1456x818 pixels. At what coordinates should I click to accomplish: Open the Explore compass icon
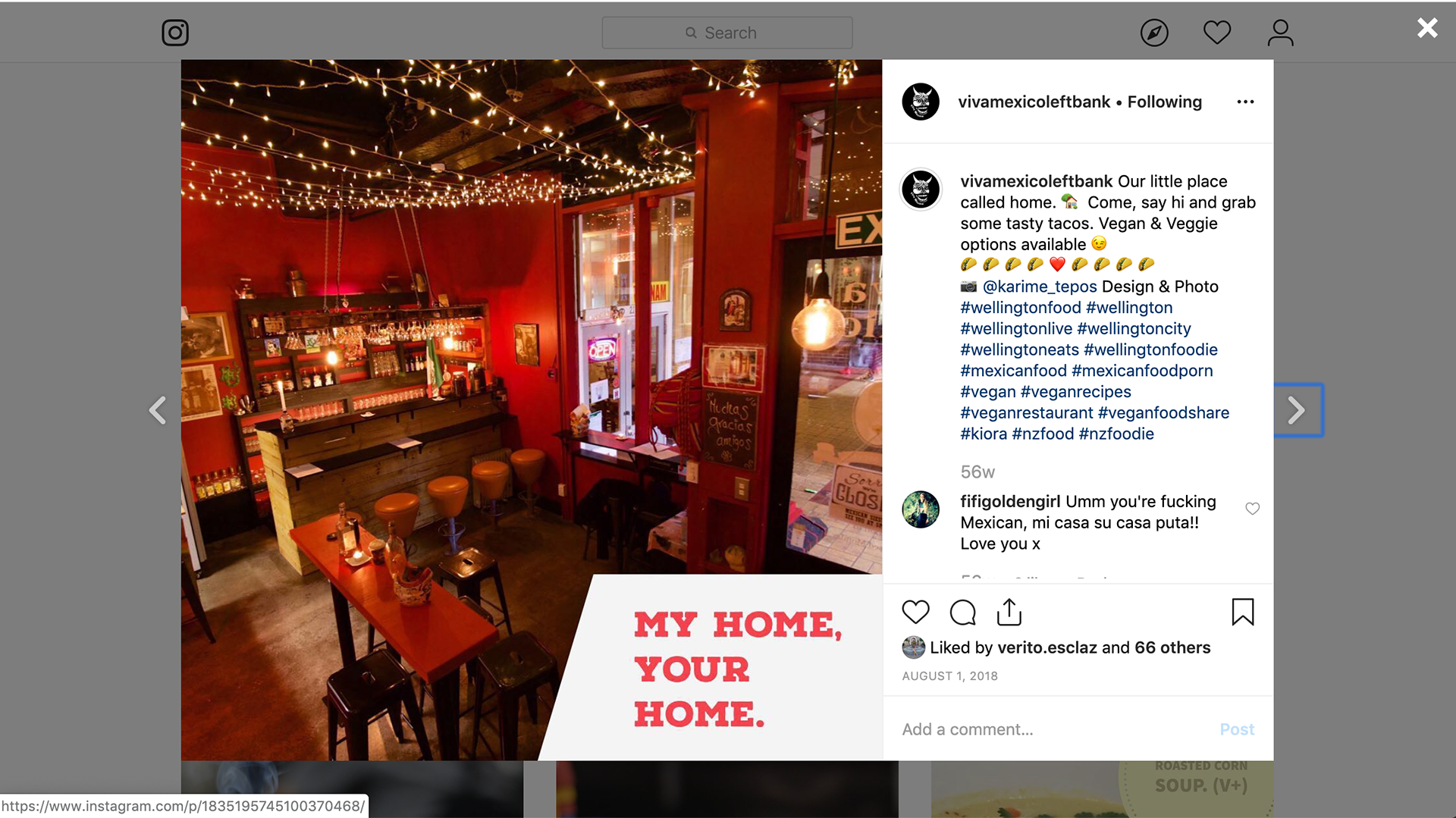click(1154, 33)
